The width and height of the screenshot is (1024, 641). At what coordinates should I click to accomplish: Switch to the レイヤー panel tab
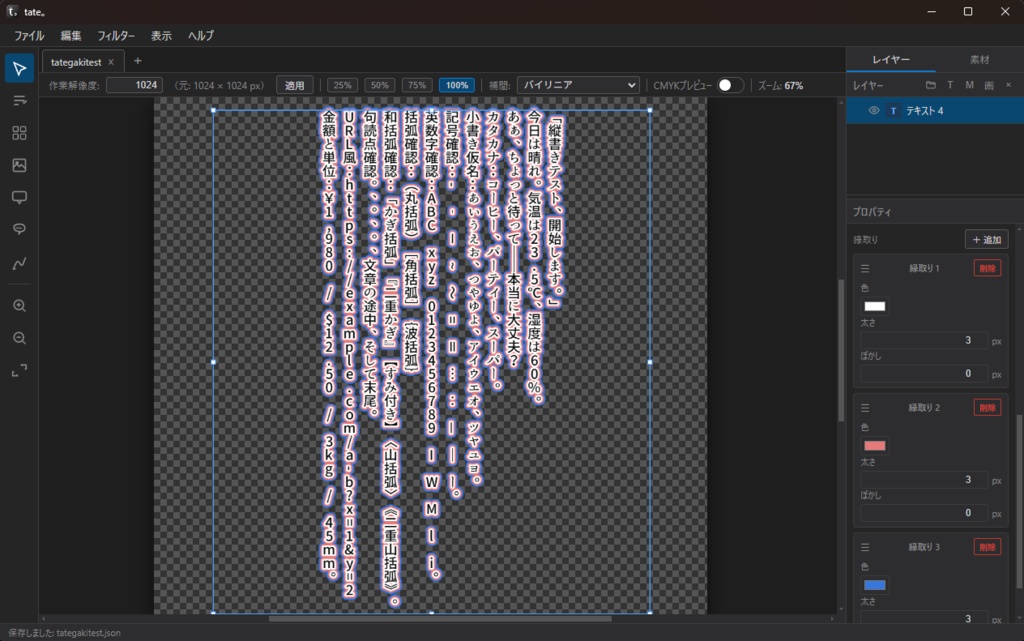(891, 59)
